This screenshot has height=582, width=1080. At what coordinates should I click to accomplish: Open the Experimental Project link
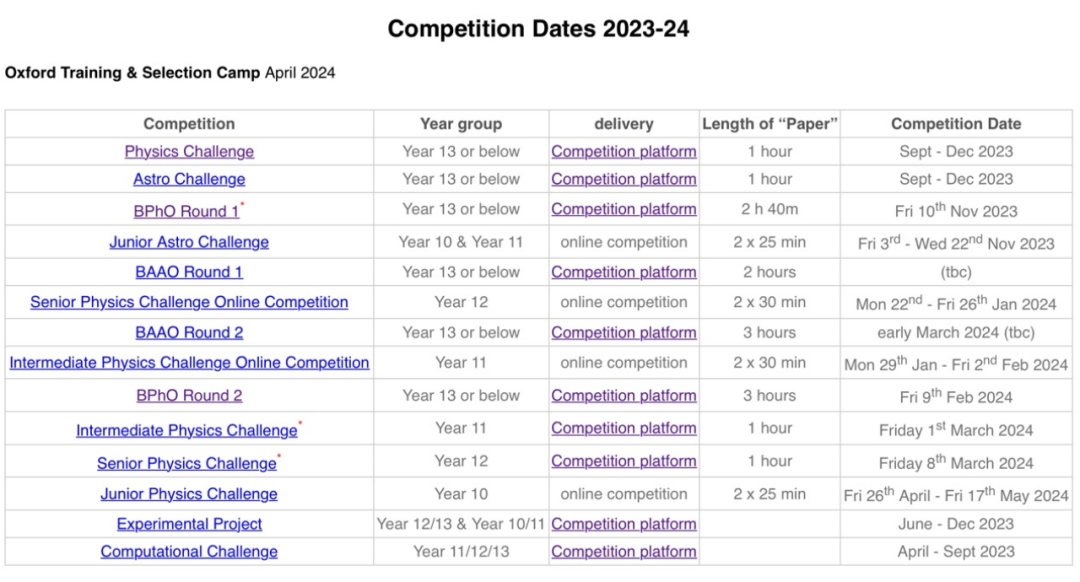(x=189, y=524)
